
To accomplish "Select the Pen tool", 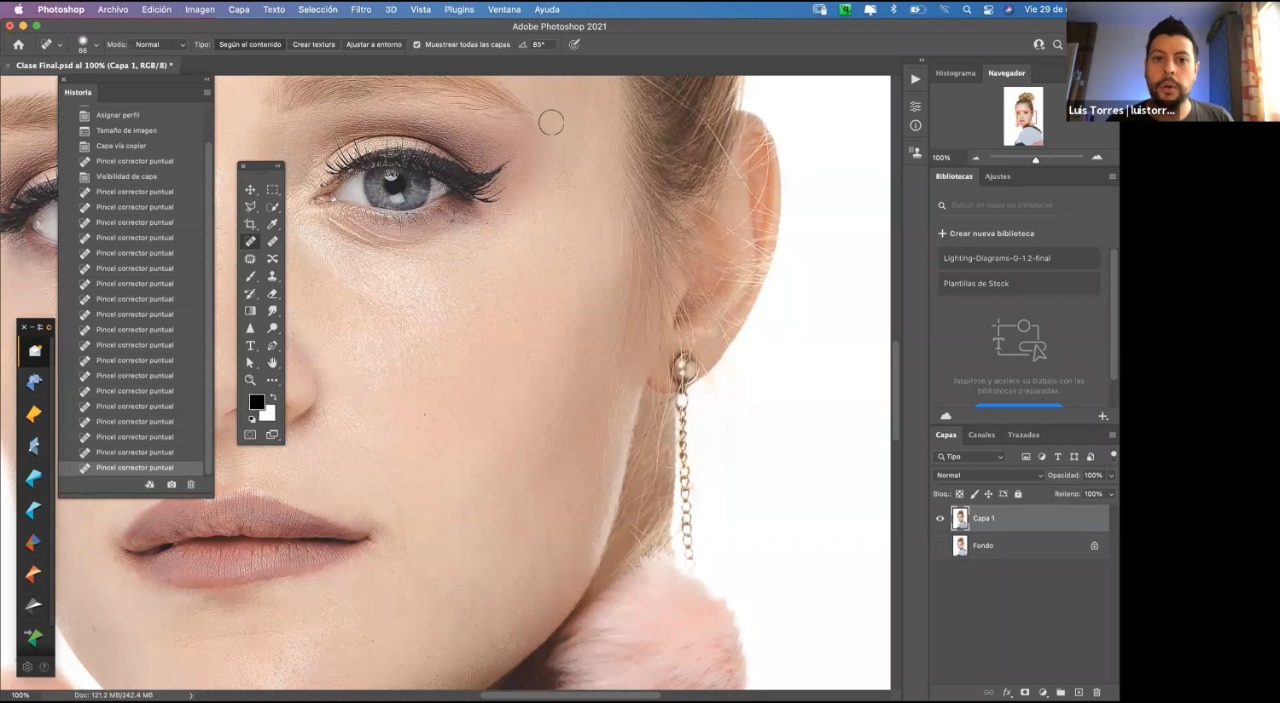I will [x=272, y=346].
